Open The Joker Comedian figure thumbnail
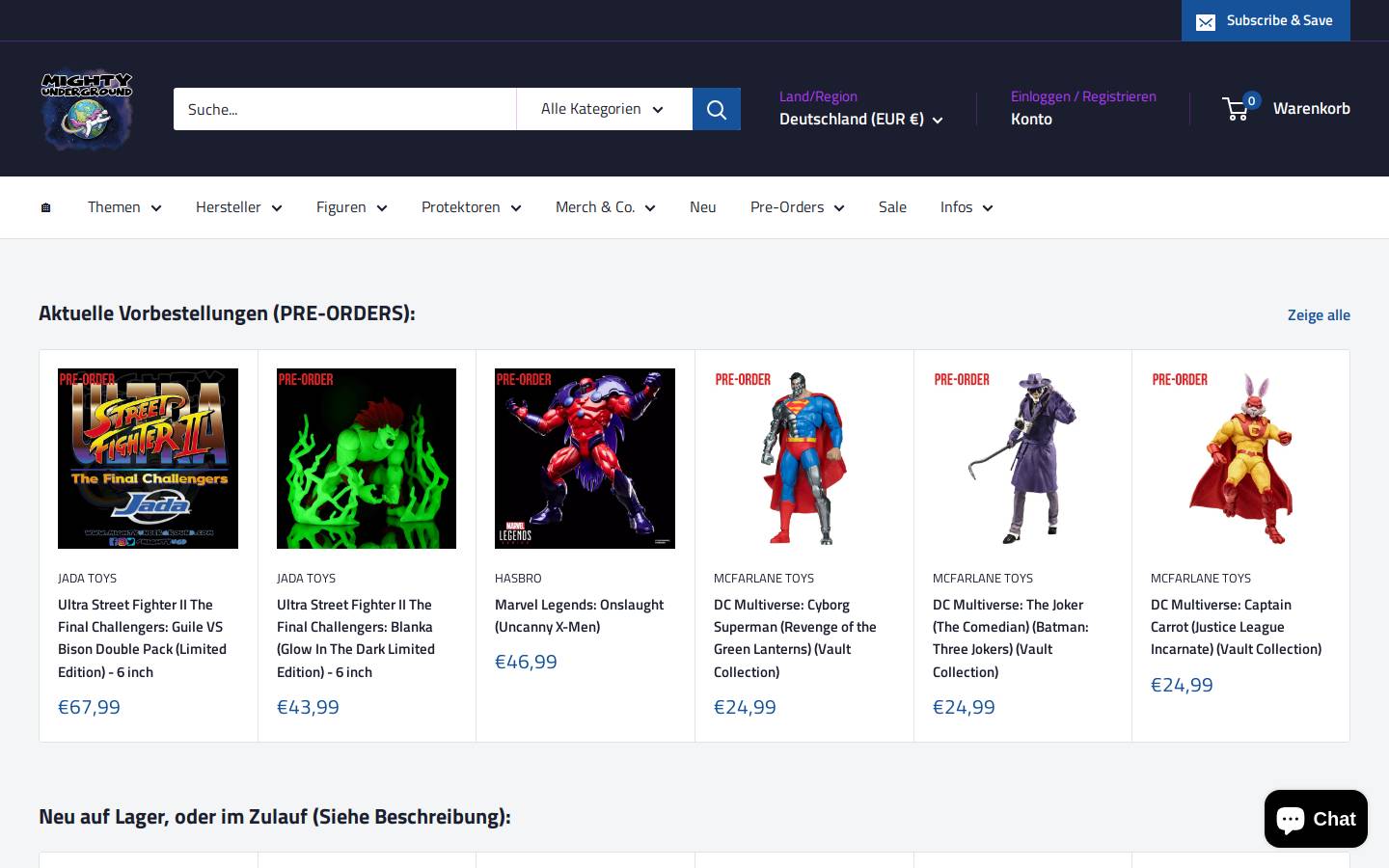This screenshot has width=1389, height=868. tap(1022, 458)
